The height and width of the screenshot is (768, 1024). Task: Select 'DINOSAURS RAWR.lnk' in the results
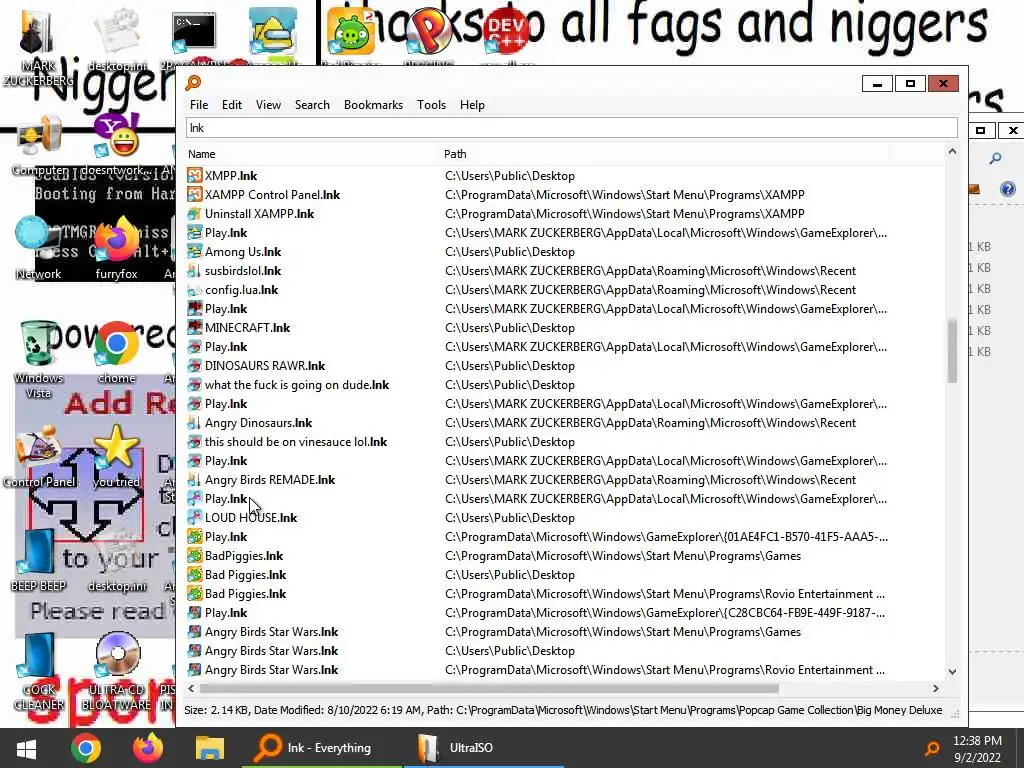(265, 366)
